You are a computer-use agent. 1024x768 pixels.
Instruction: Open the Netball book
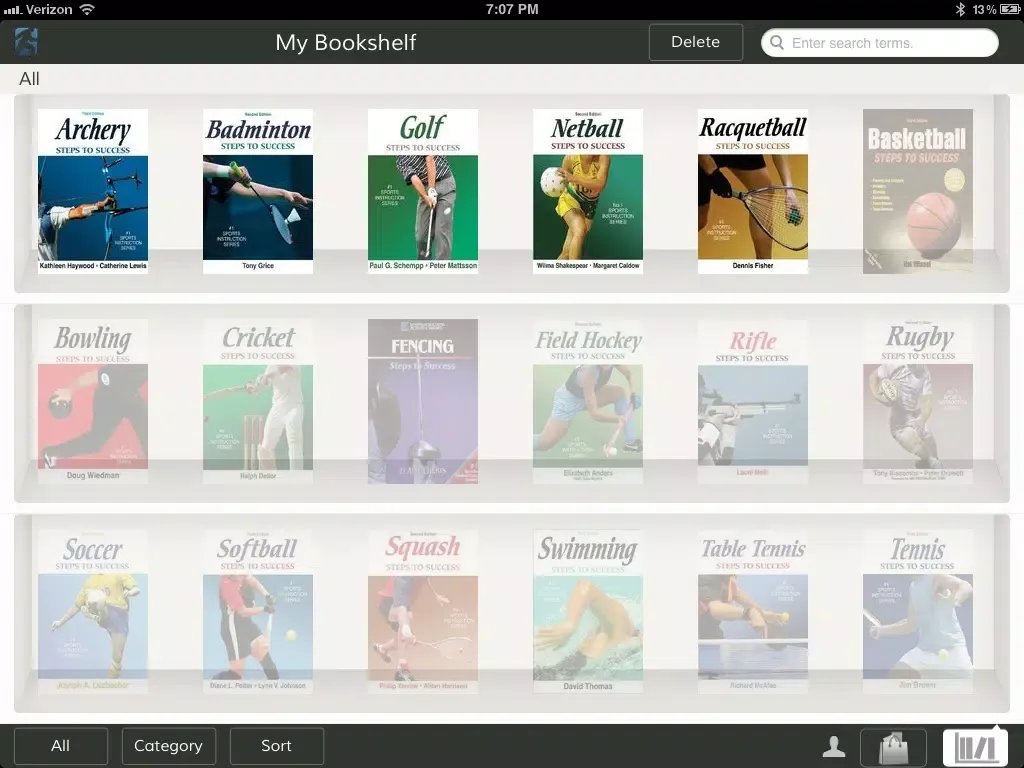tap(588, 191)
